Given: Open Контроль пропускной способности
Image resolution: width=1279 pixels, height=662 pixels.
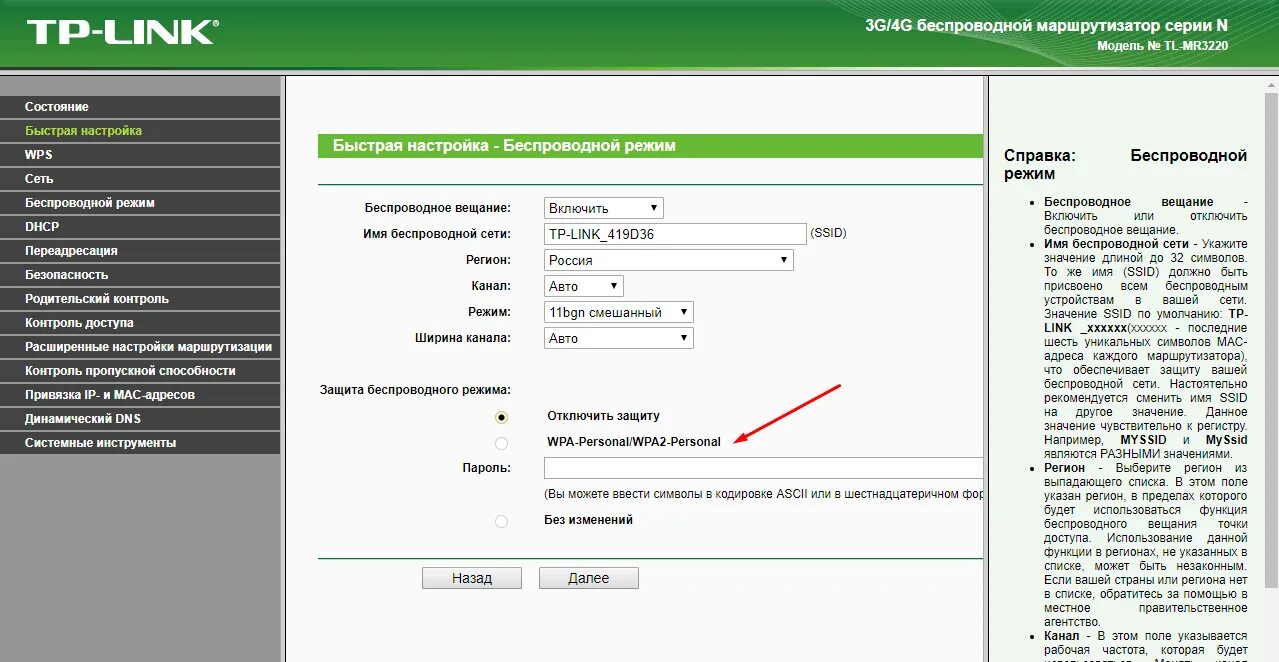Looking at the screenshot, I should coord(140,371).
